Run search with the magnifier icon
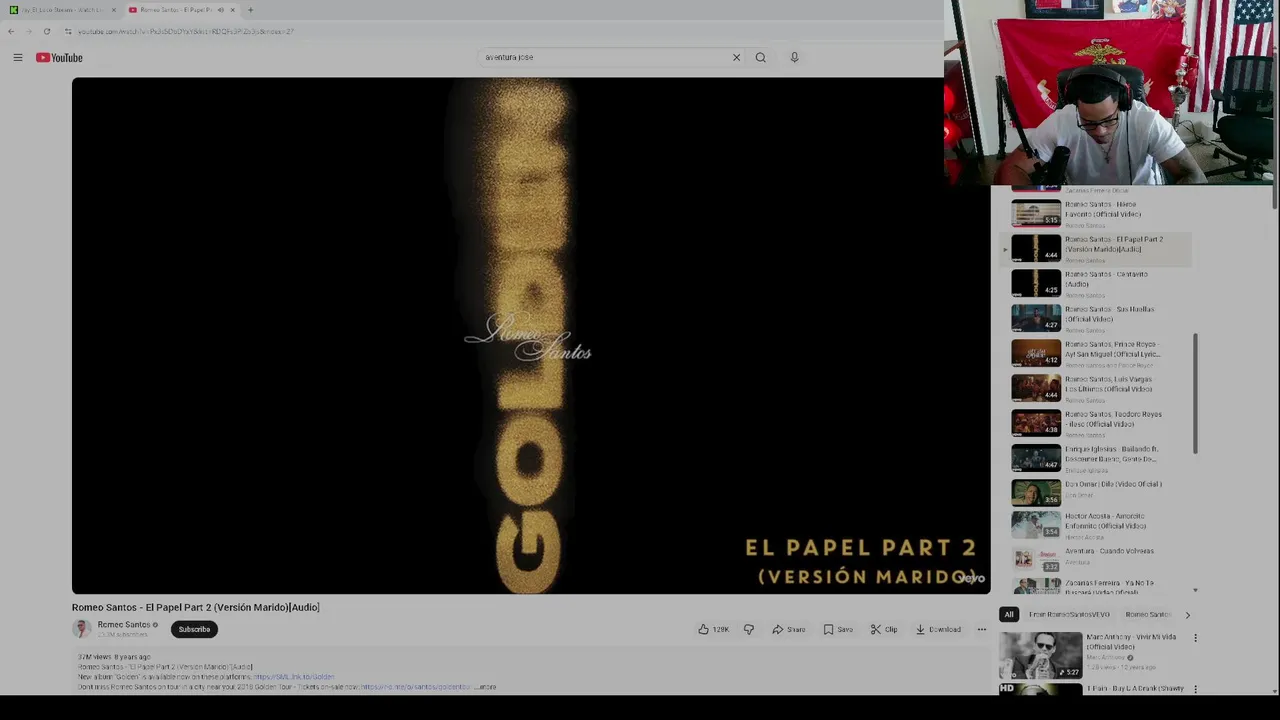1280x720 pixels. click(761, 57)
